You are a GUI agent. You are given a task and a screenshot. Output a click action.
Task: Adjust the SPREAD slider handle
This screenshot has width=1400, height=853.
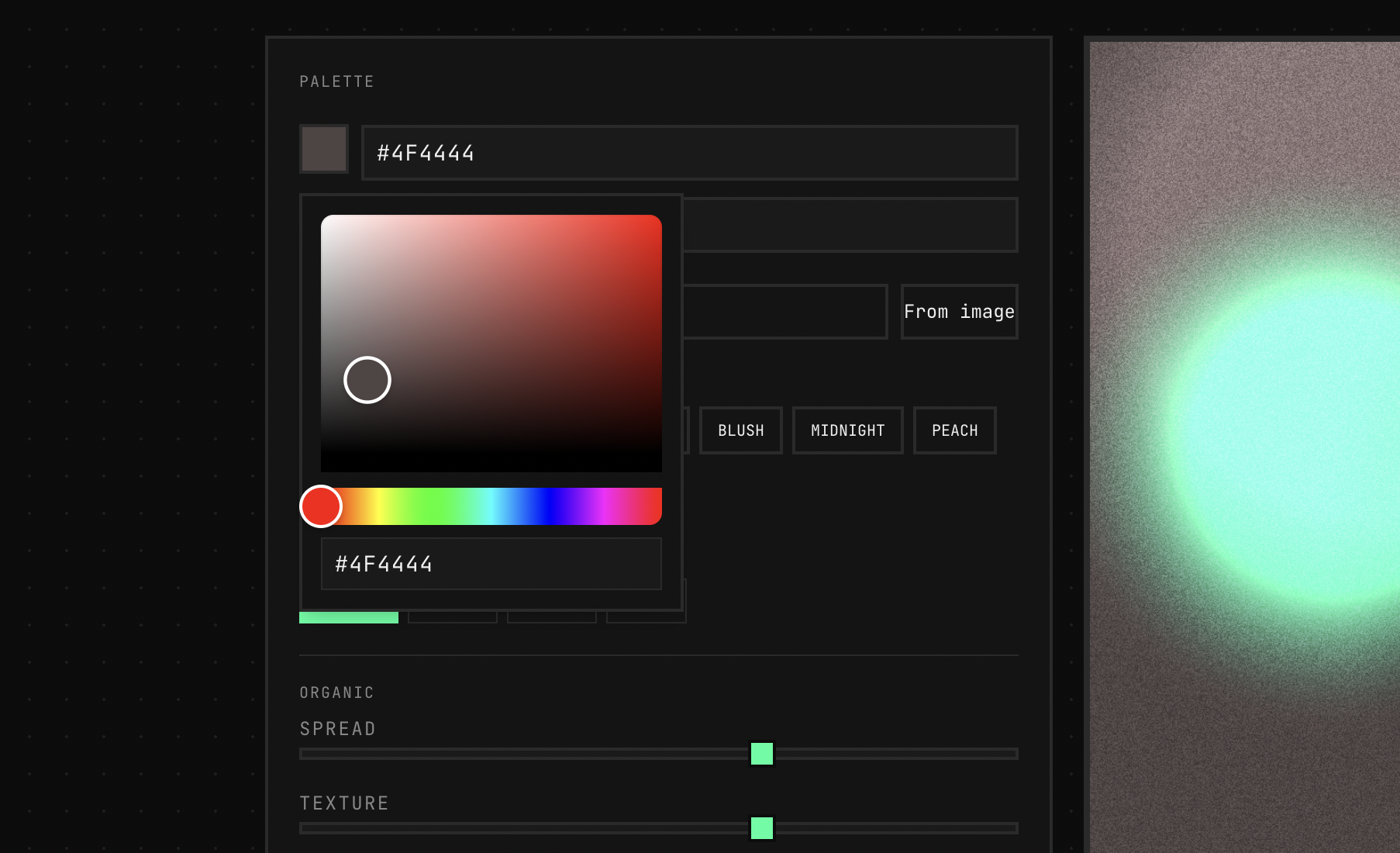coord(762,752)
